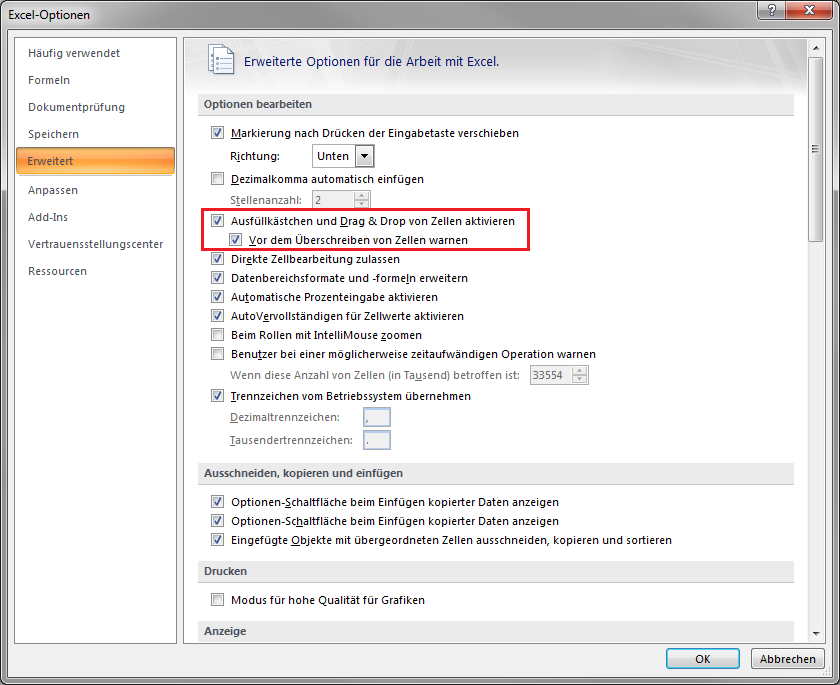Uncheck Markierung nach Drücken der Eingabetaste verschieben

pos(218,133)
